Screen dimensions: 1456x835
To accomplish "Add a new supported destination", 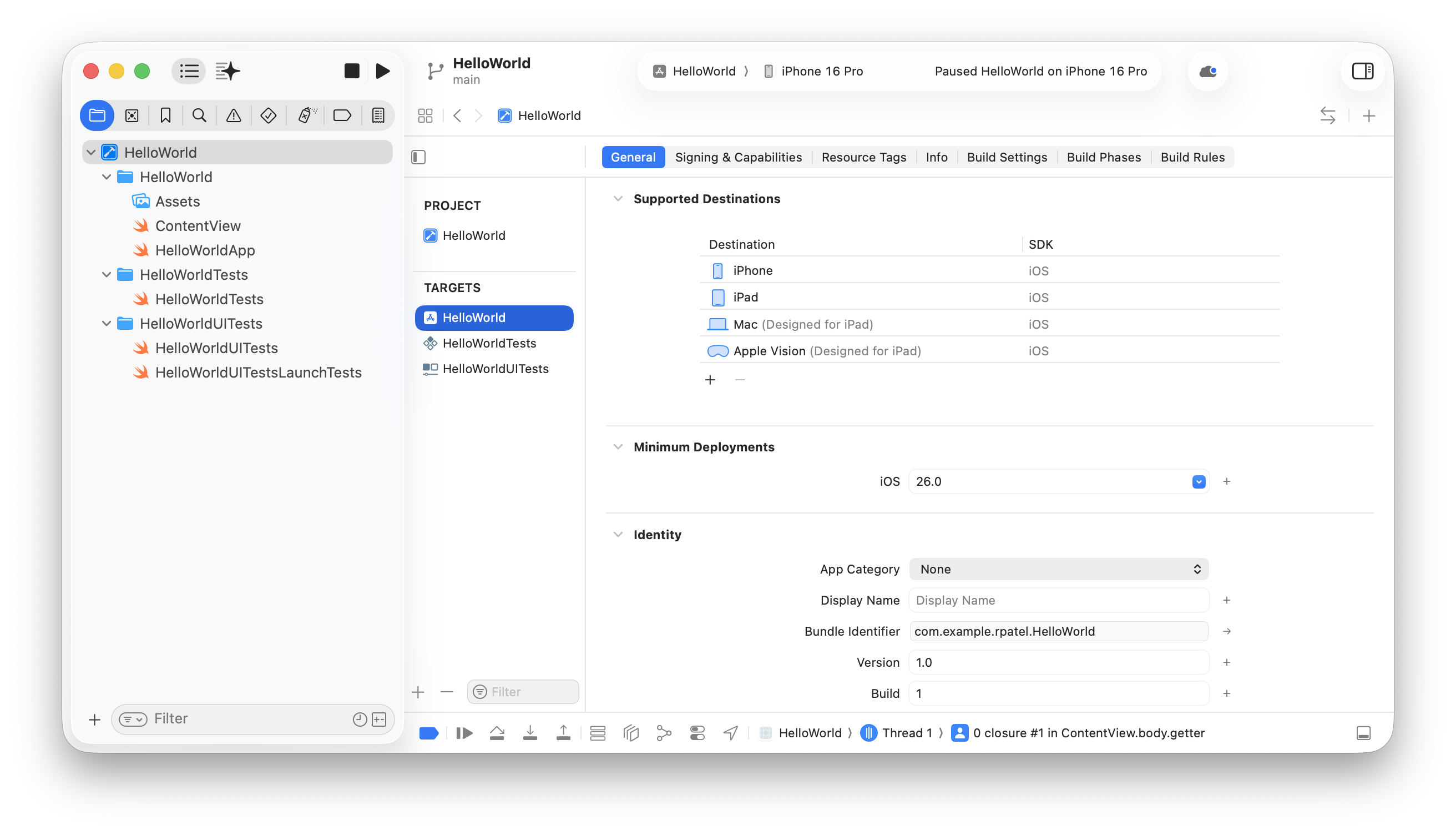I will pyautogui.click(x=710, y=380).
